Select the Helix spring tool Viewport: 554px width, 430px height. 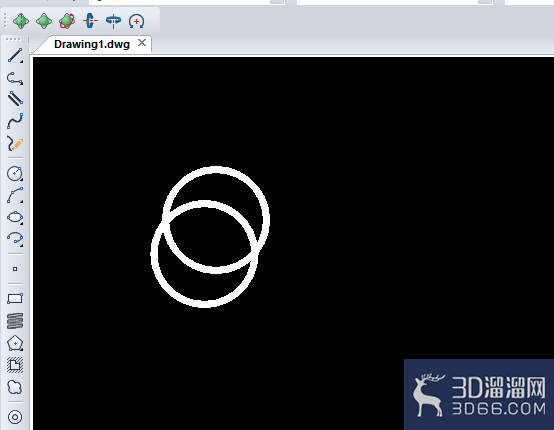[15, 321]
